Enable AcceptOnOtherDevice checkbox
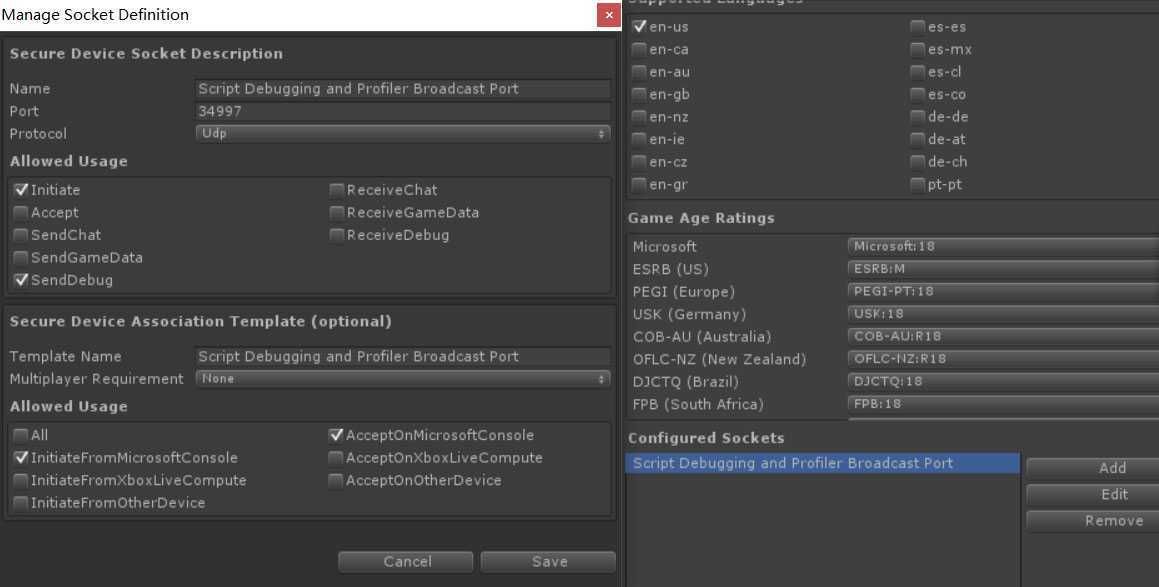 [336, 481]
